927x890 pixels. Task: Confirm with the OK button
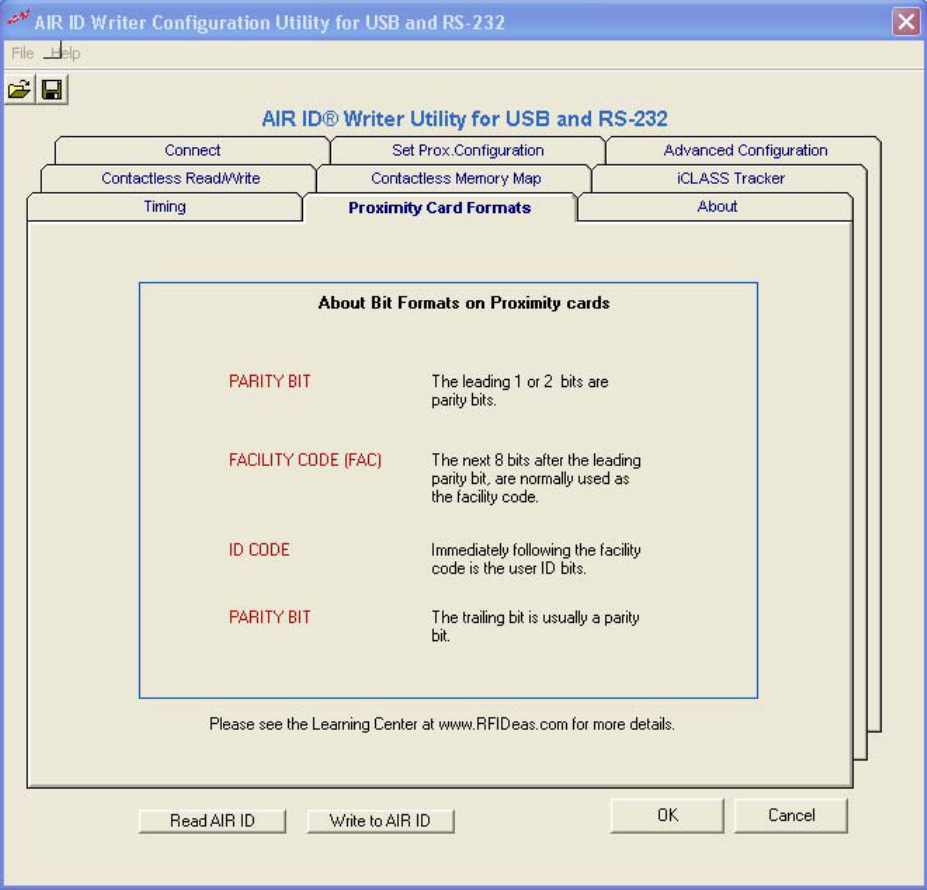coord(667,815)
